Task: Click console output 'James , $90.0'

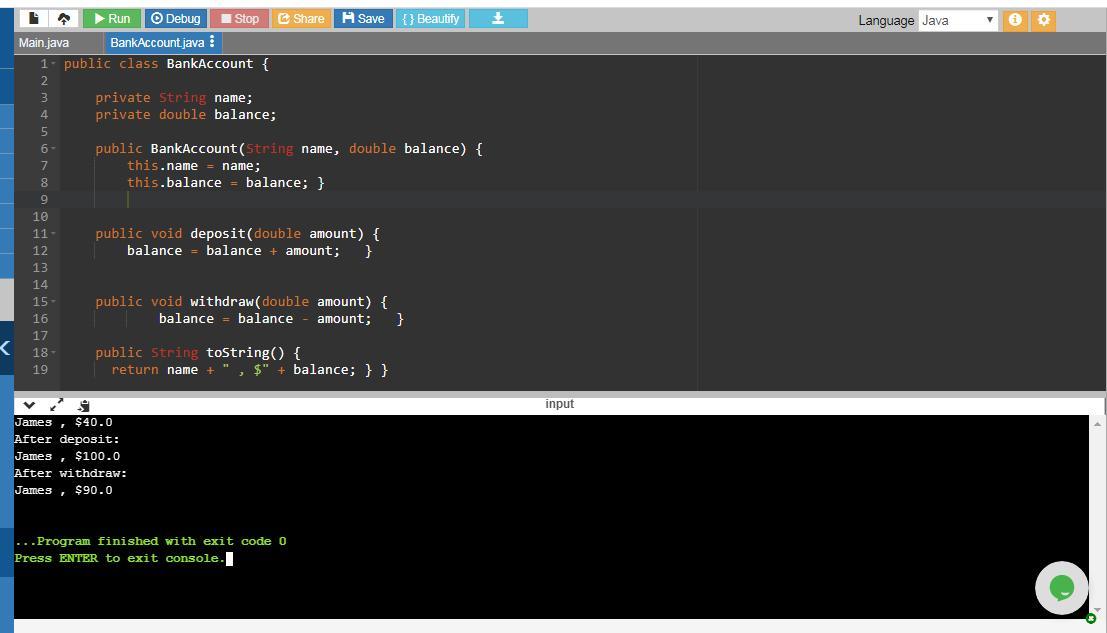Action: (x=64, y=490)
